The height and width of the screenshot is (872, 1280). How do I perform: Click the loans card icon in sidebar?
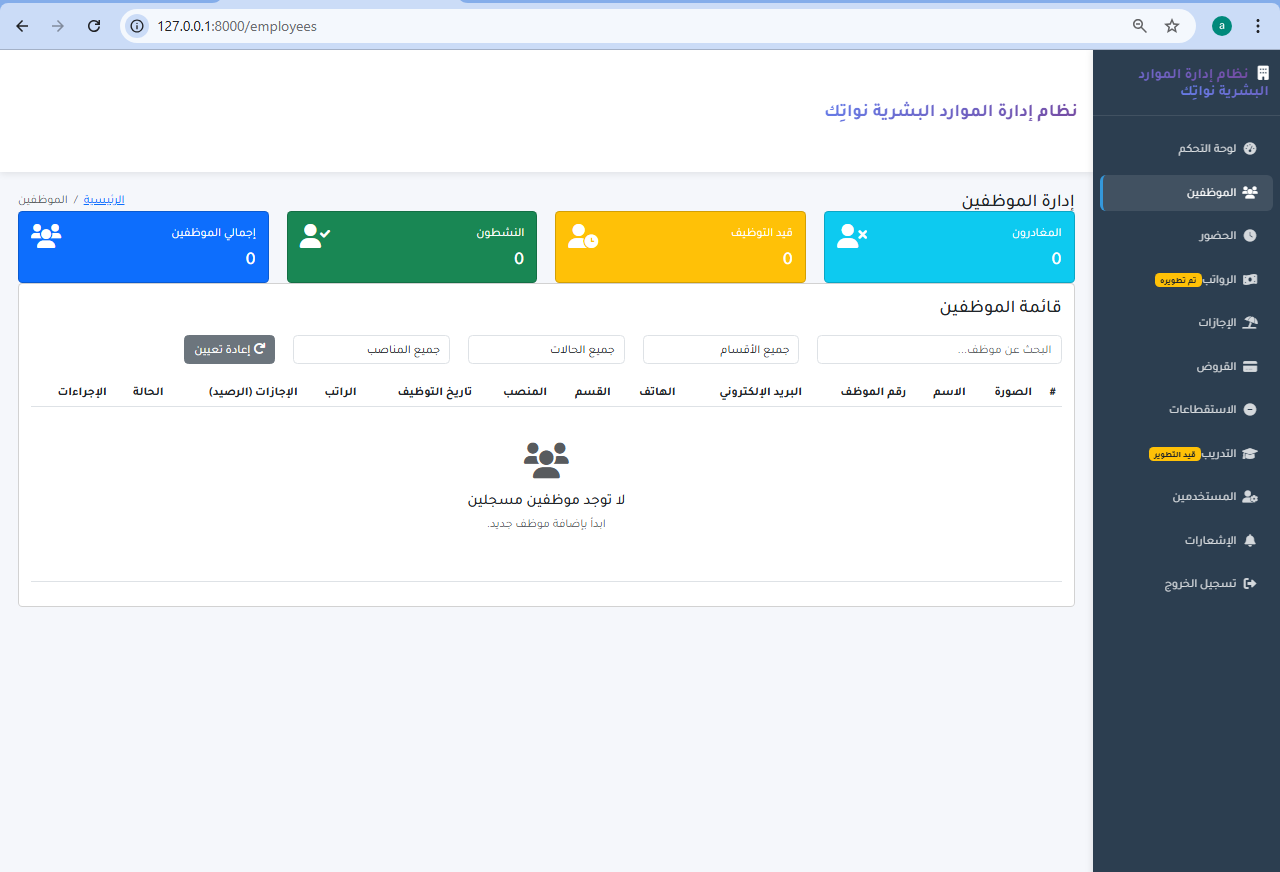pos(1249,366)
